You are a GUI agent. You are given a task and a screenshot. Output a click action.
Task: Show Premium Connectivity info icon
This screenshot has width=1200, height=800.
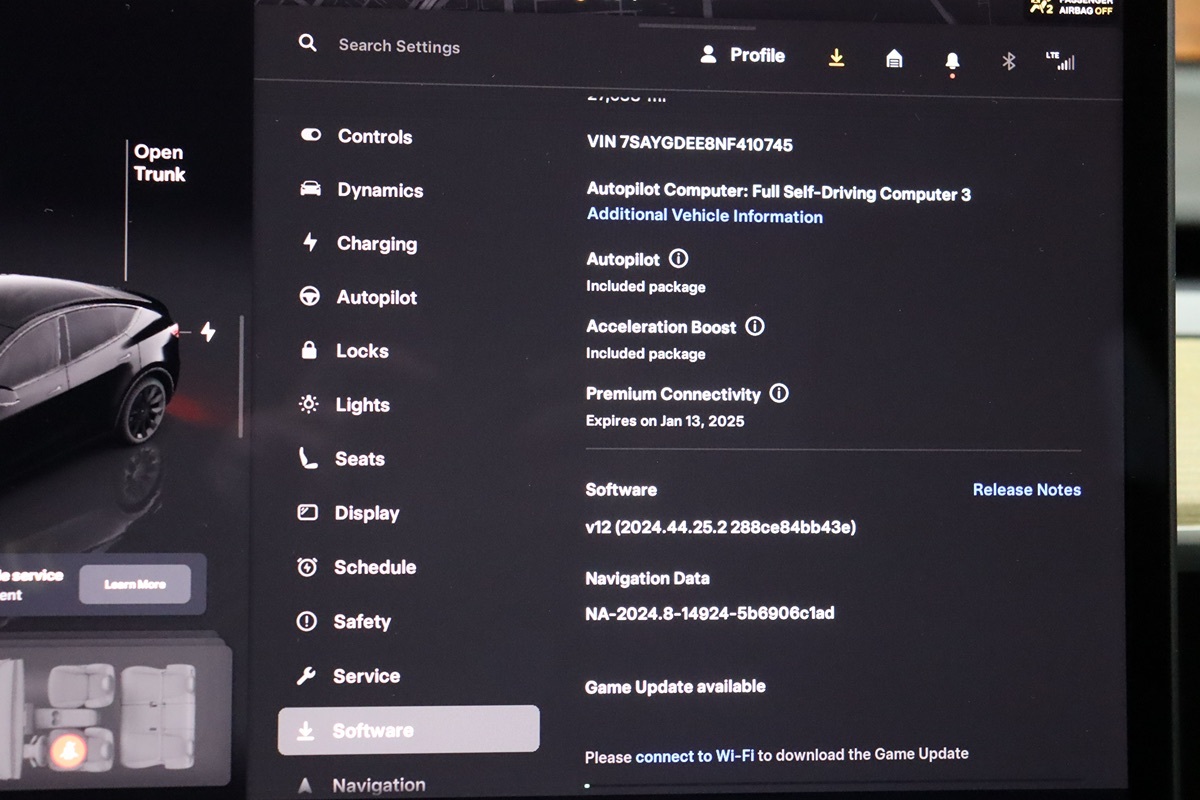tap(779, 393)
